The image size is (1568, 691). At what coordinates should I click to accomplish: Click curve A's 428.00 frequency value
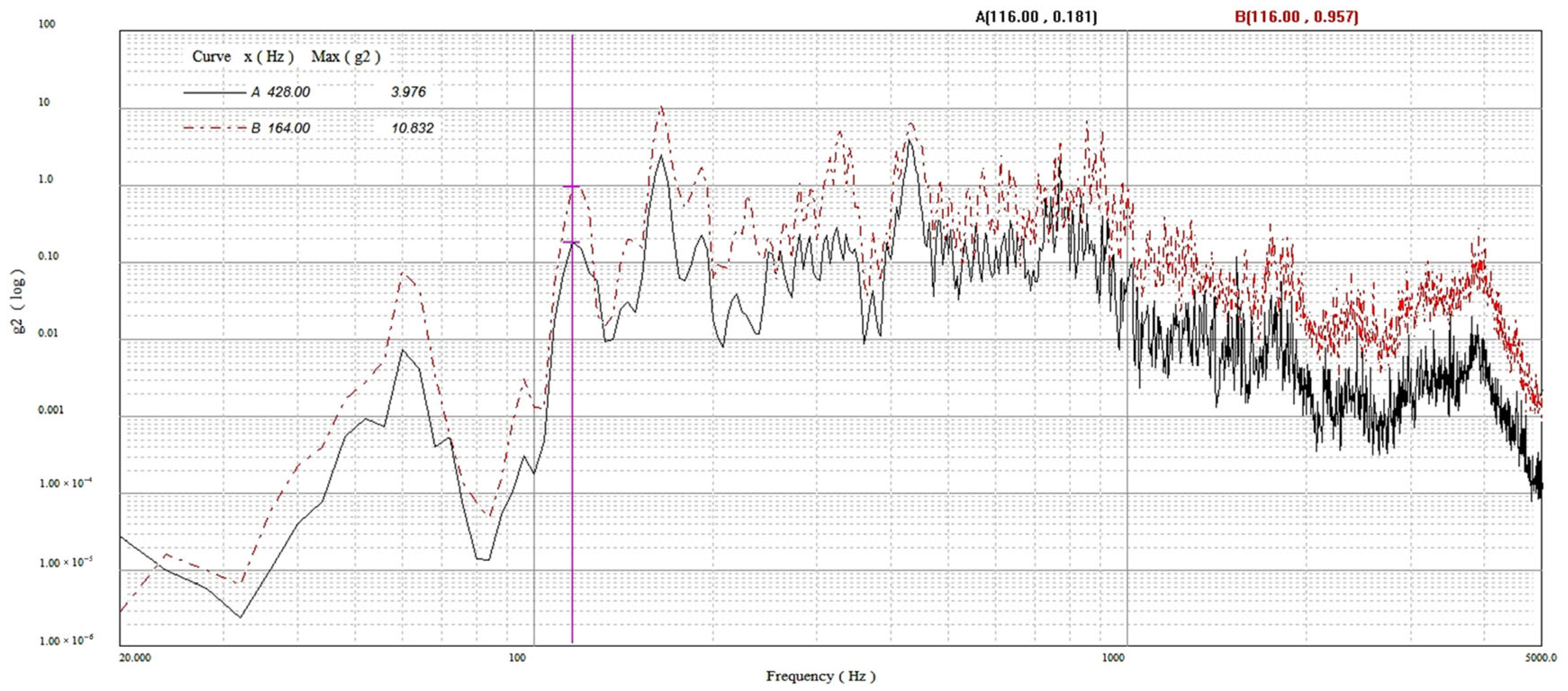[x=288, y=93]
